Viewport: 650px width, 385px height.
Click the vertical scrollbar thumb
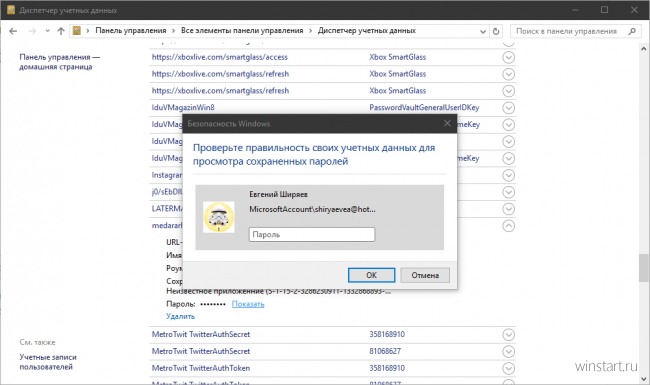click(x=644, y=268)
